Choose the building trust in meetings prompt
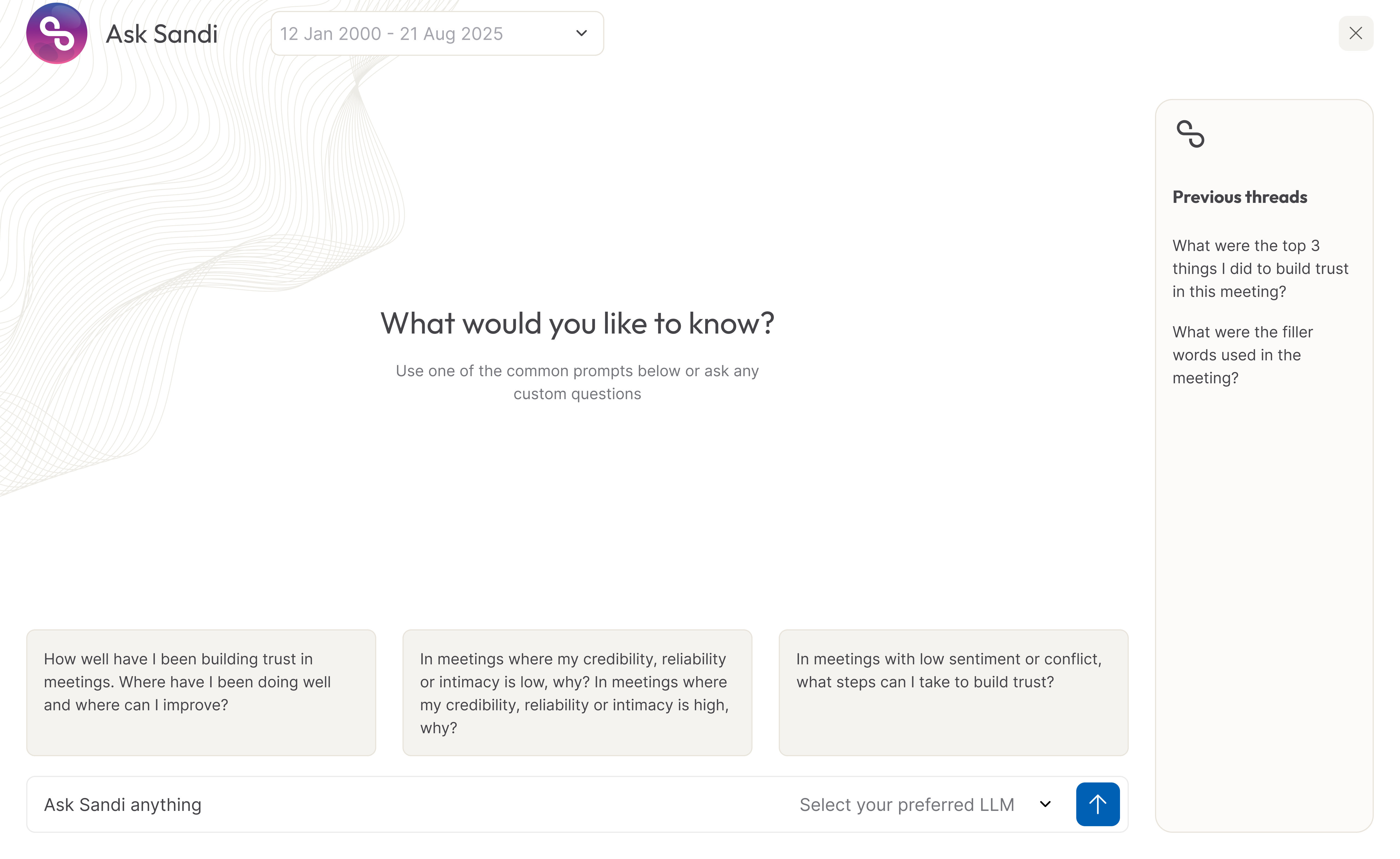This screenshot has height=859, width=1400. pyautogui.click(x=201, y=692)
